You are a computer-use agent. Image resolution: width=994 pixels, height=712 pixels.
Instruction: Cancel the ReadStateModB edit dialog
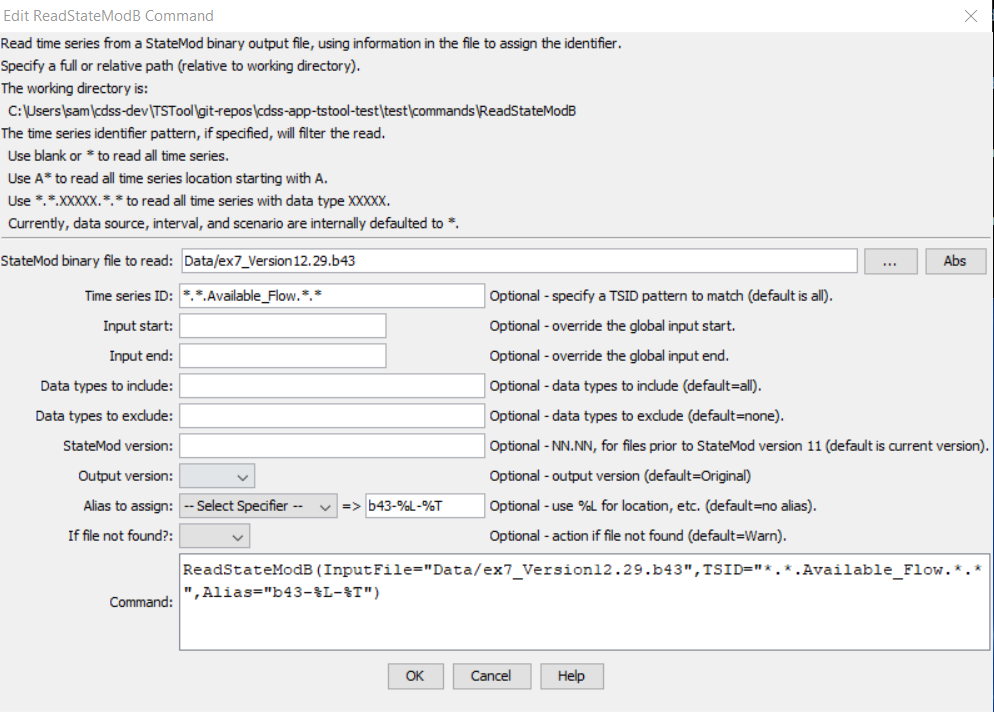pos(491,676)
